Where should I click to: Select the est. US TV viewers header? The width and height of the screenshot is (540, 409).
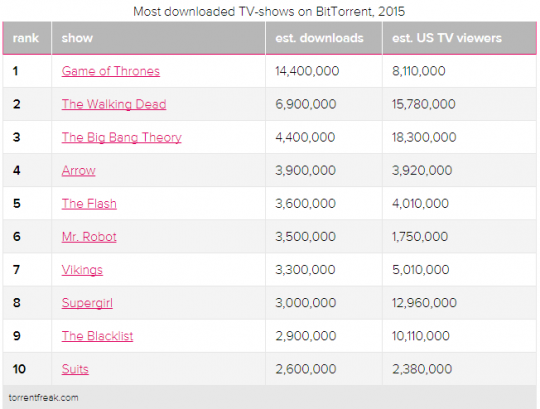[459, 38]
